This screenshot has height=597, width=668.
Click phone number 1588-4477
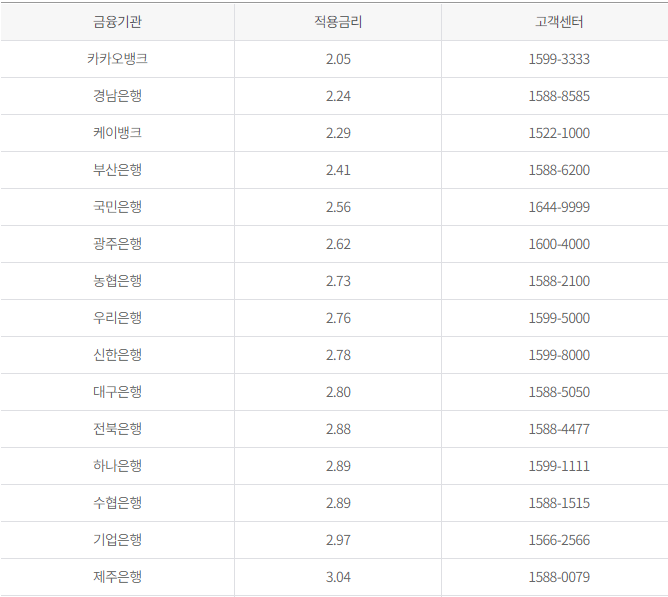tap(559, 429)
